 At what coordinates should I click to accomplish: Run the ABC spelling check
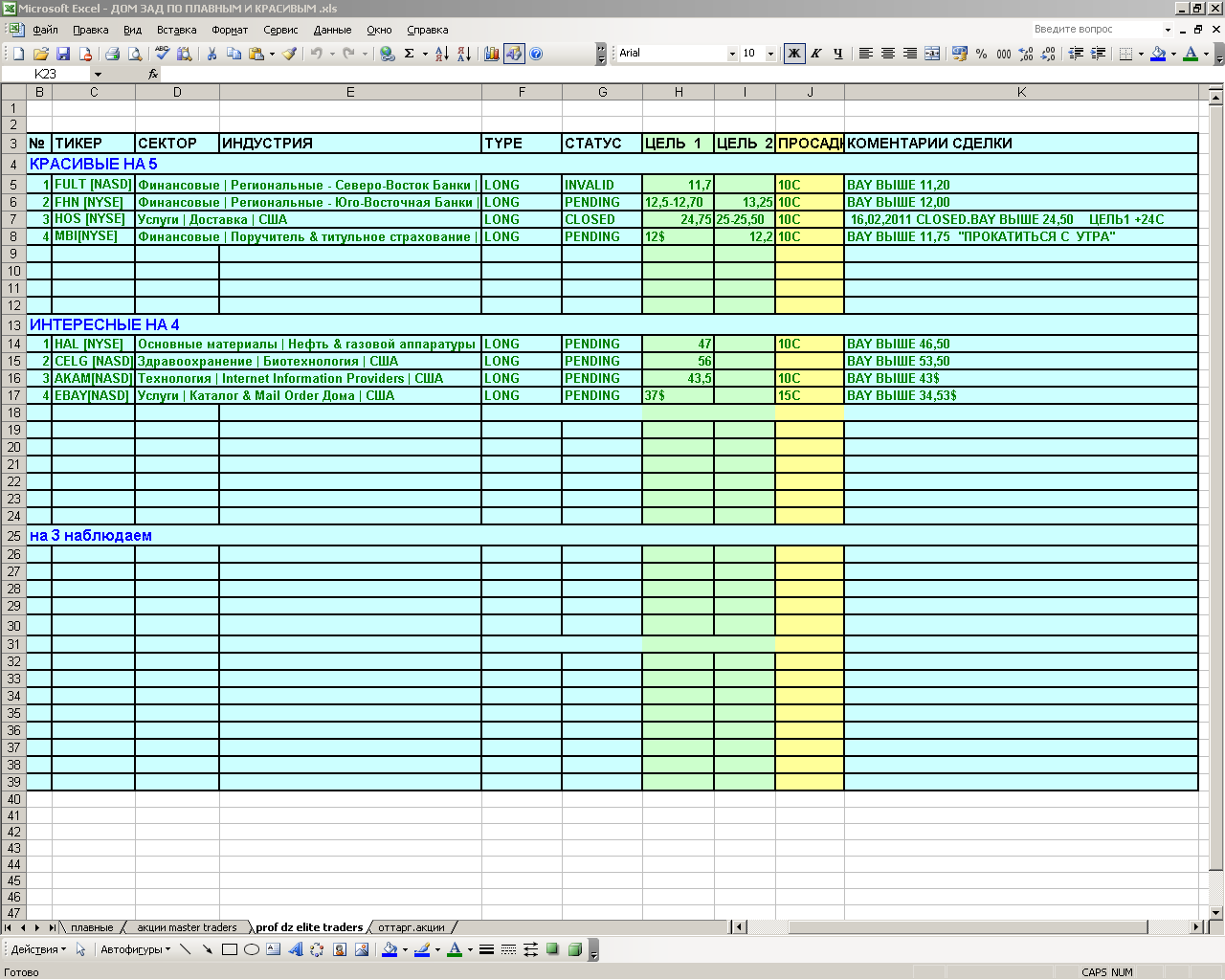162,54
